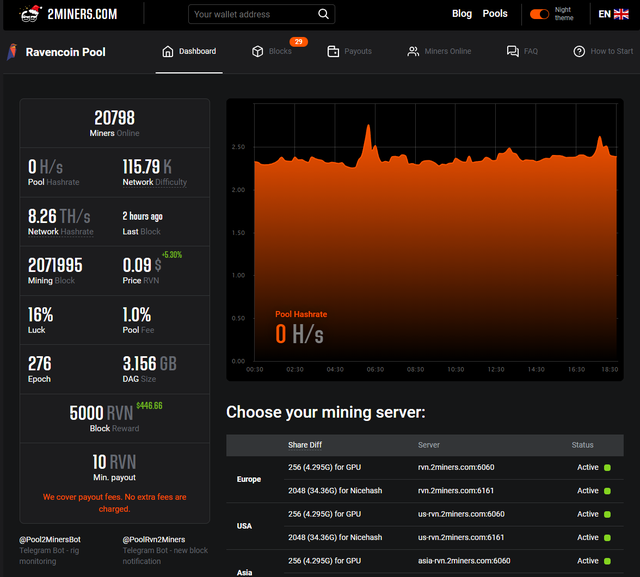Screen dimensions: 640x577
Task: Click the 0.09 $ RVN price
Action: coord(142,265)
